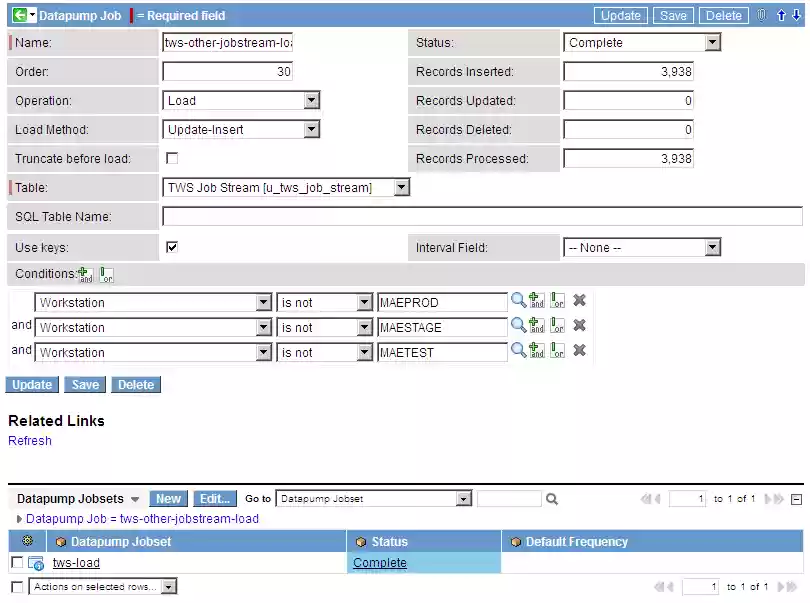Screen dimensions: 810x603
Task: Click the reference icon next to tws-load row
Action: point(35,562)
